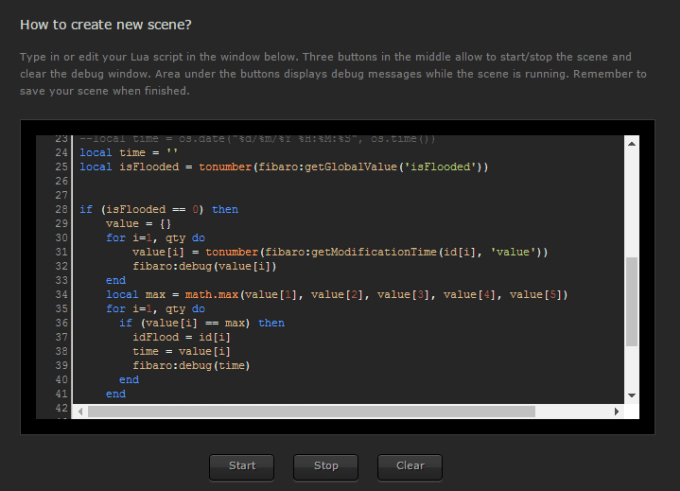
Task: Click the Start button
Action: pos(242,467)
